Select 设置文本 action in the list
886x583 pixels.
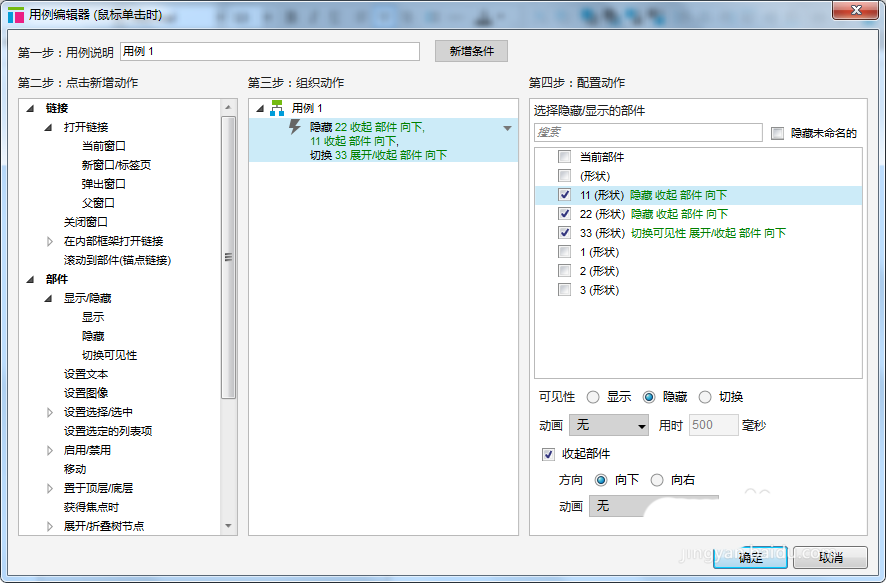[86, 374]
